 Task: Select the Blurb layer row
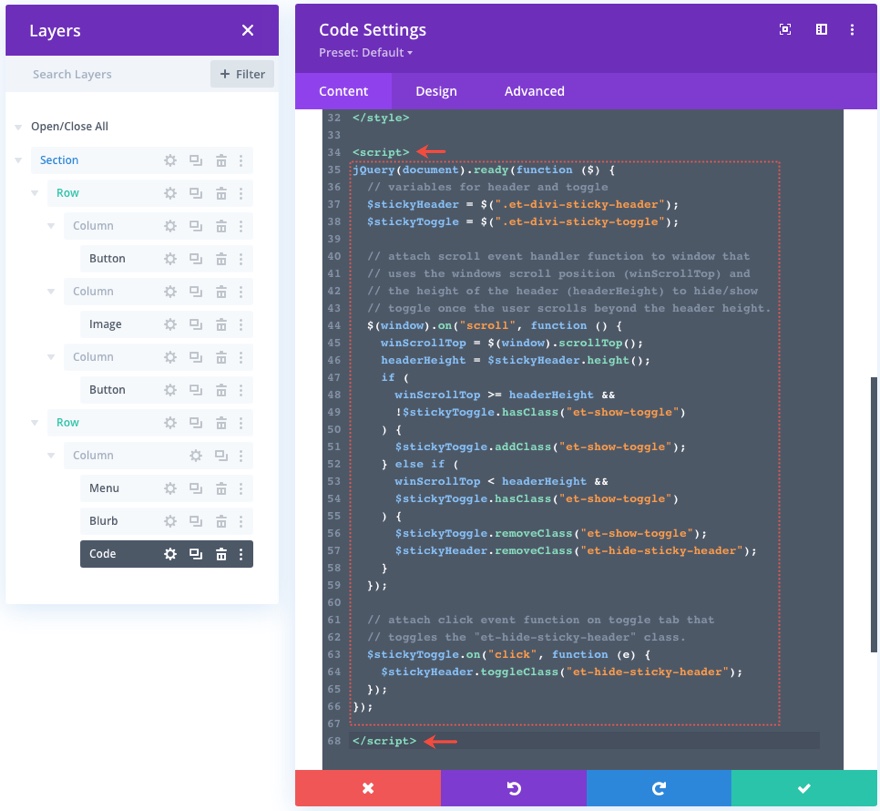[x=166, y=521]
